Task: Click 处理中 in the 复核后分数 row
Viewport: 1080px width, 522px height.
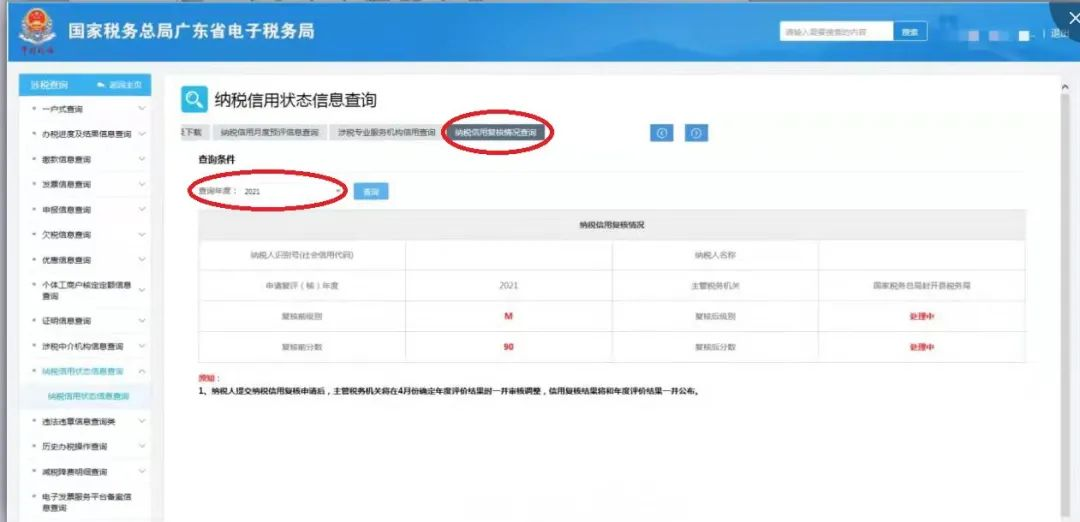Action: coord(922,347)
